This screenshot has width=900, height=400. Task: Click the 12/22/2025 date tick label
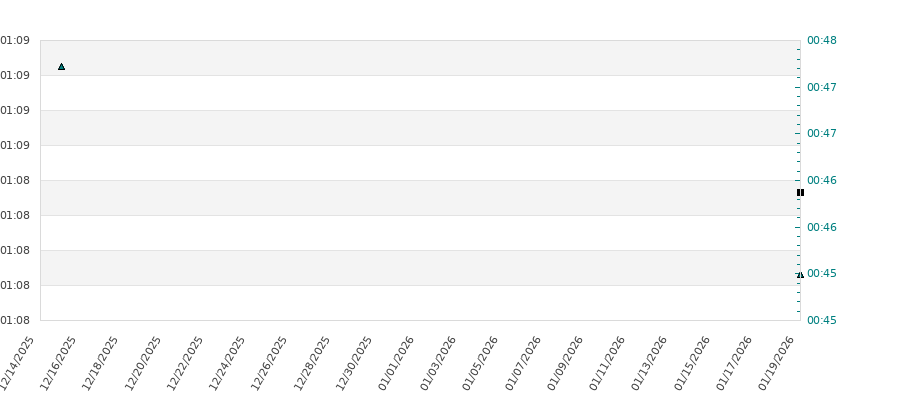coord(188,362)
